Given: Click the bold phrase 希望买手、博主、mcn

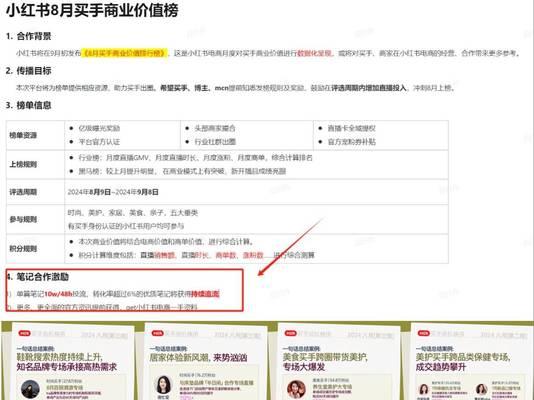Looking at the screenshot, I should click(194, 88).
